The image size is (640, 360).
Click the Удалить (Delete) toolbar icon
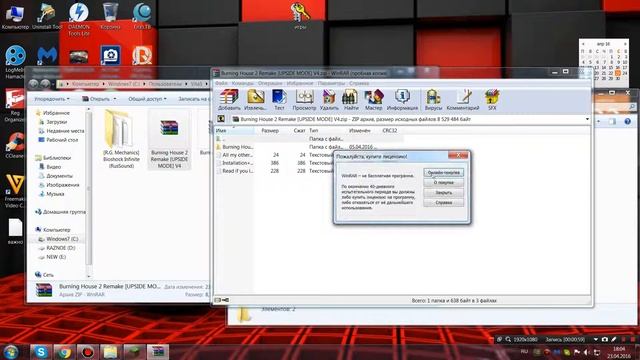click(x=329, y=100)
